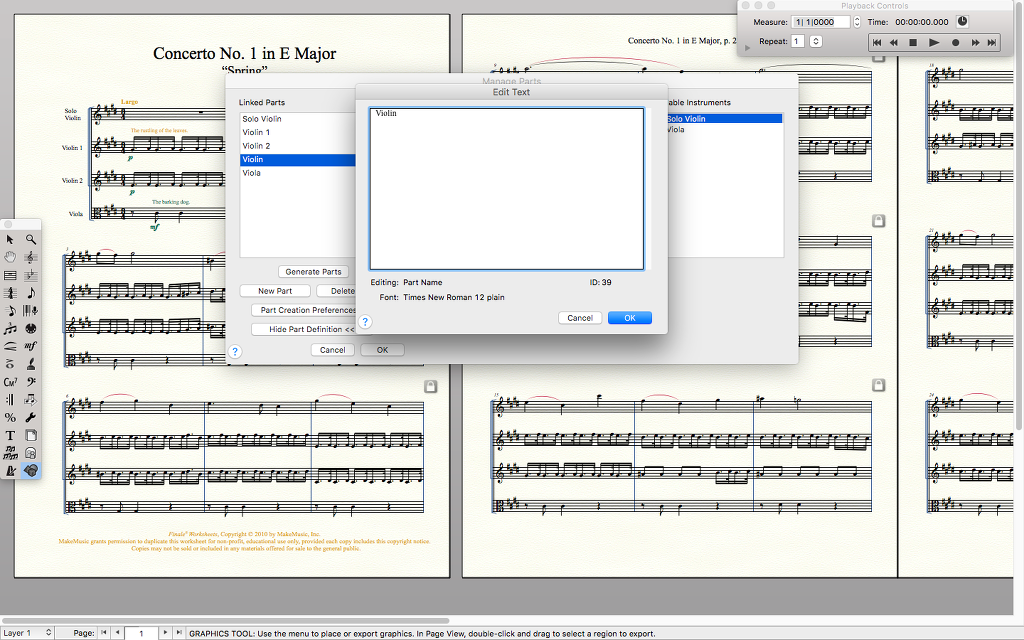
Task: Select the Zoom magnifier tool
Action: click(x=32, y=239)
